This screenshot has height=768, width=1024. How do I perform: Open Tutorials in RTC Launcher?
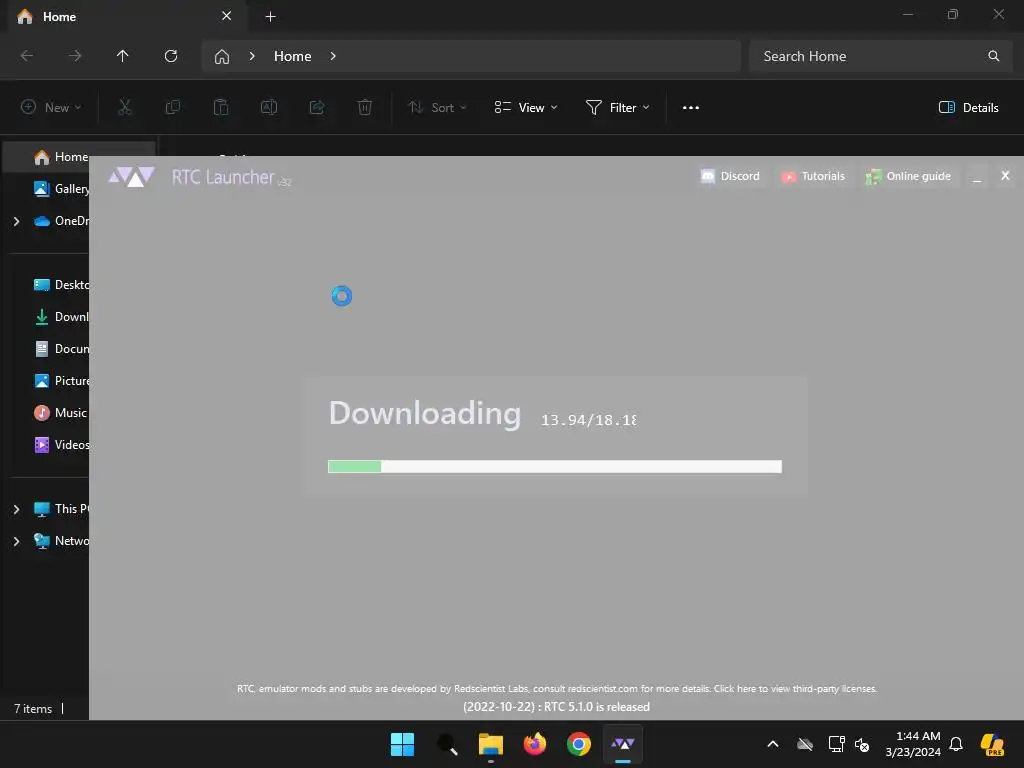click(813, 176)
